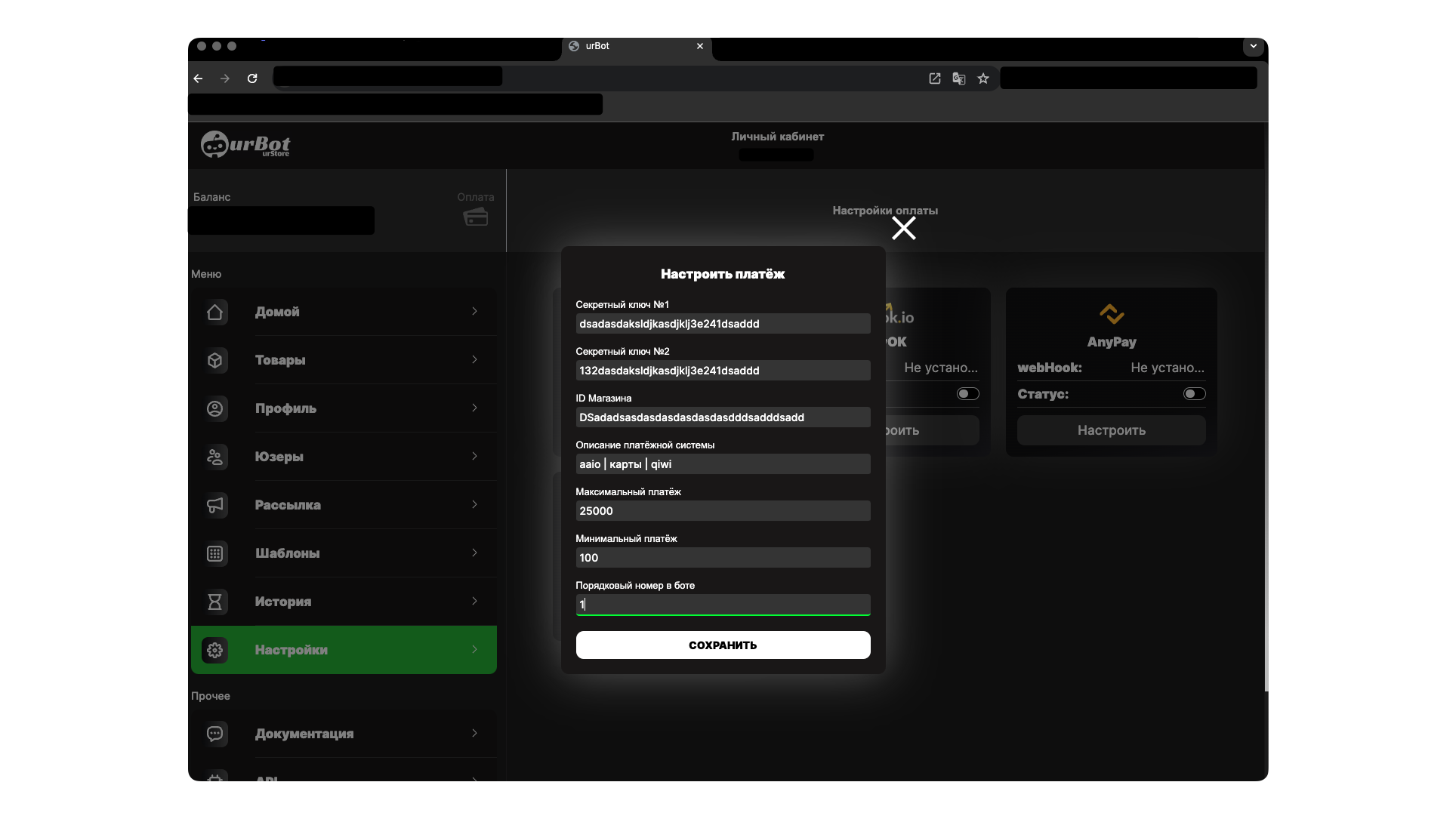Screen dimensions: 1456x819
Task: Bookmark the page with star icon
Action: click(982, 79)
